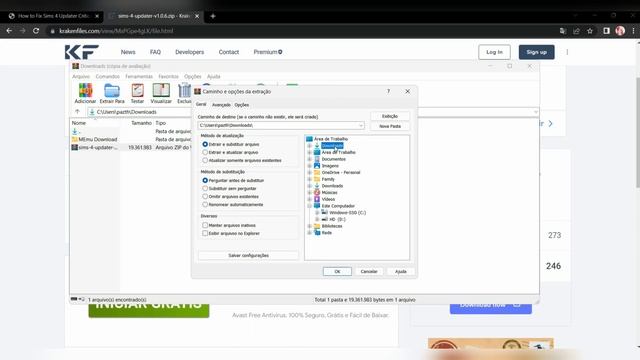Expand the Bibliotecas tree node
Viewport: 640px width, 360px height.
coord(309,226)
